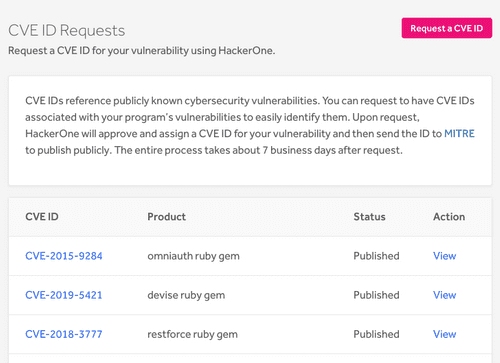This screenshot has height=363, width=500.
Task: Click the CVE ID column header
Action: coord(42,217)
